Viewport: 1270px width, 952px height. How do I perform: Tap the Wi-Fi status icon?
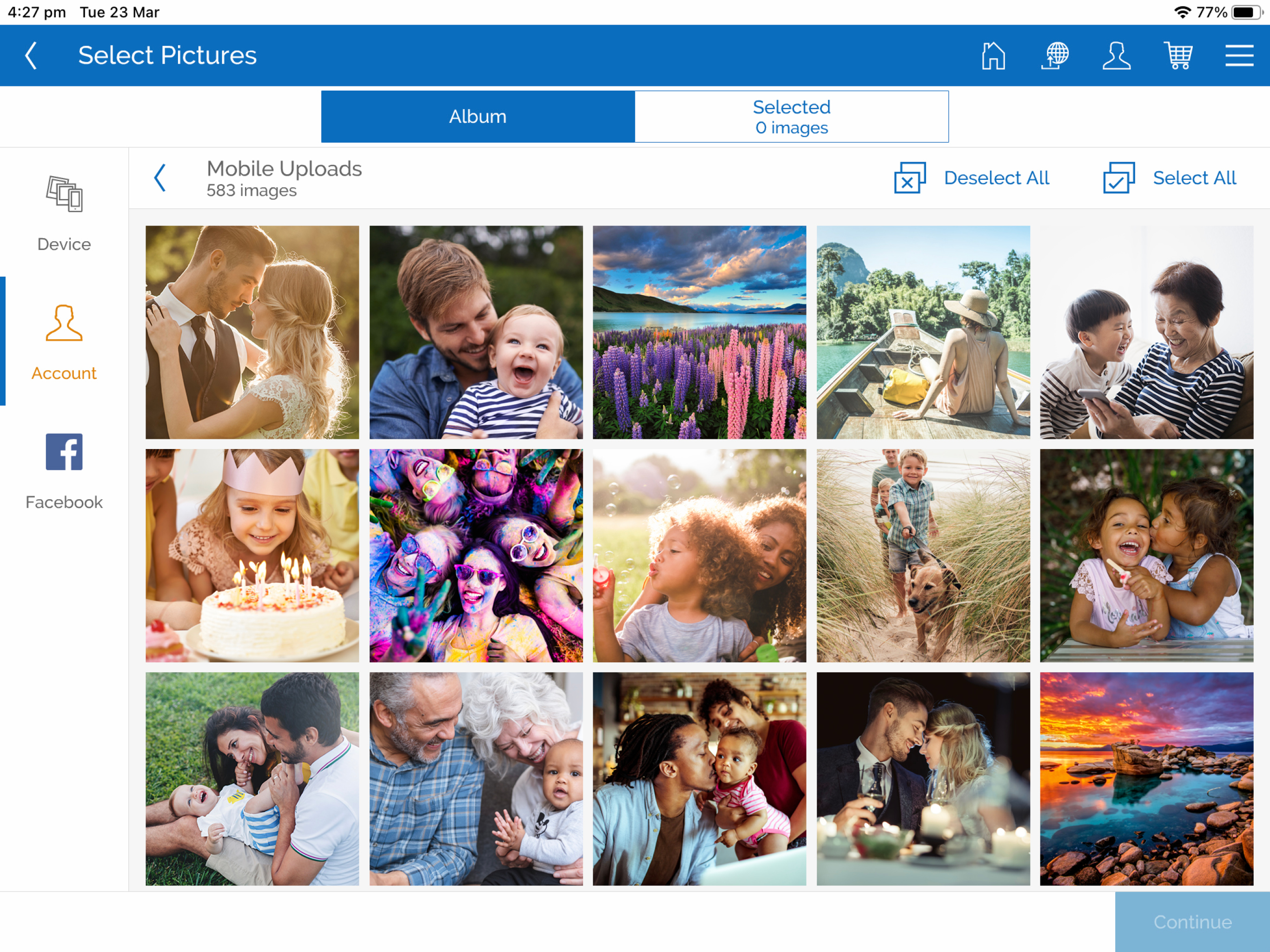click(1182, 12)
